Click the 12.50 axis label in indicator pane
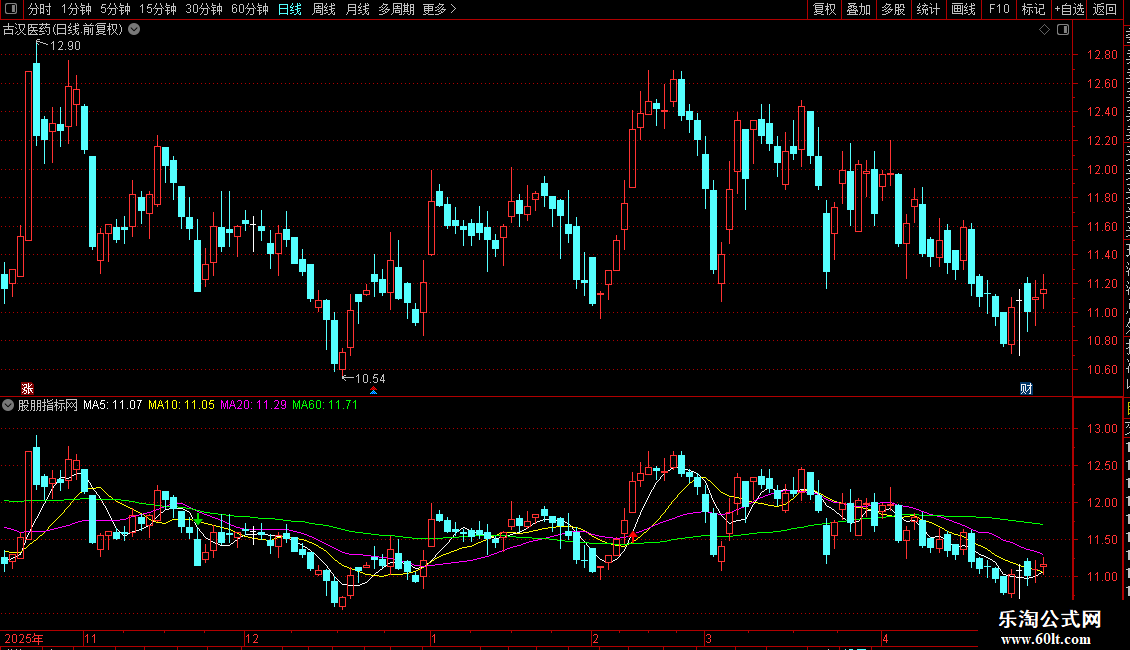The width and height of the screenshot is (1130, 650). (x=1102, y=466)
